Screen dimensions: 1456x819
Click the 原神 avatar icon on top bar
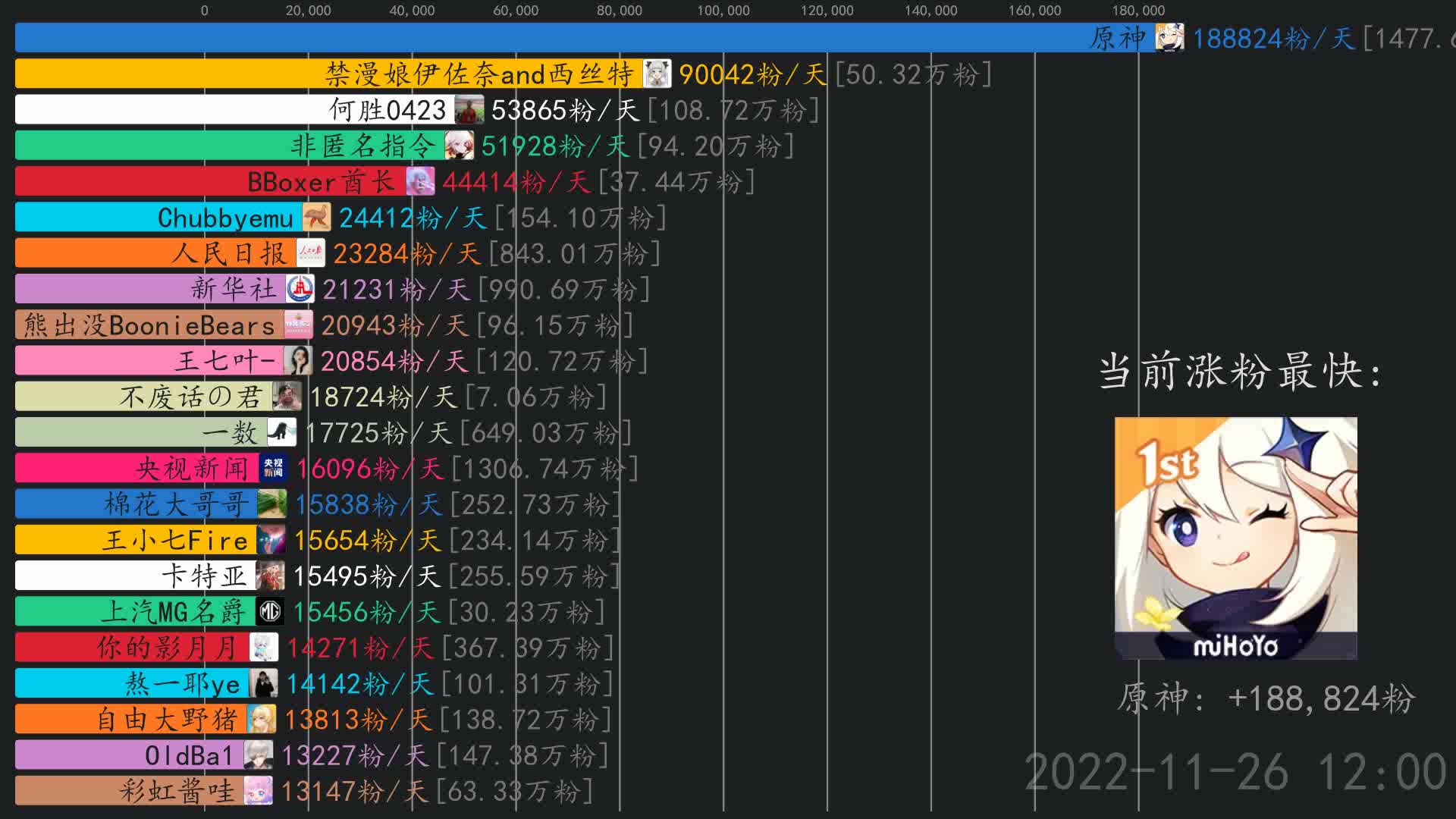click(1169, 38)
